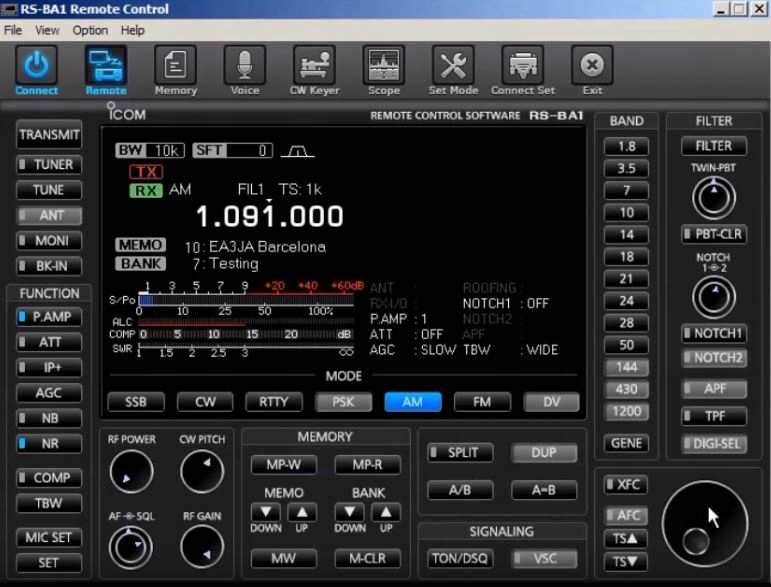Toggle the P.AMP preamp function
771x587 pixels.
point(49,317)
